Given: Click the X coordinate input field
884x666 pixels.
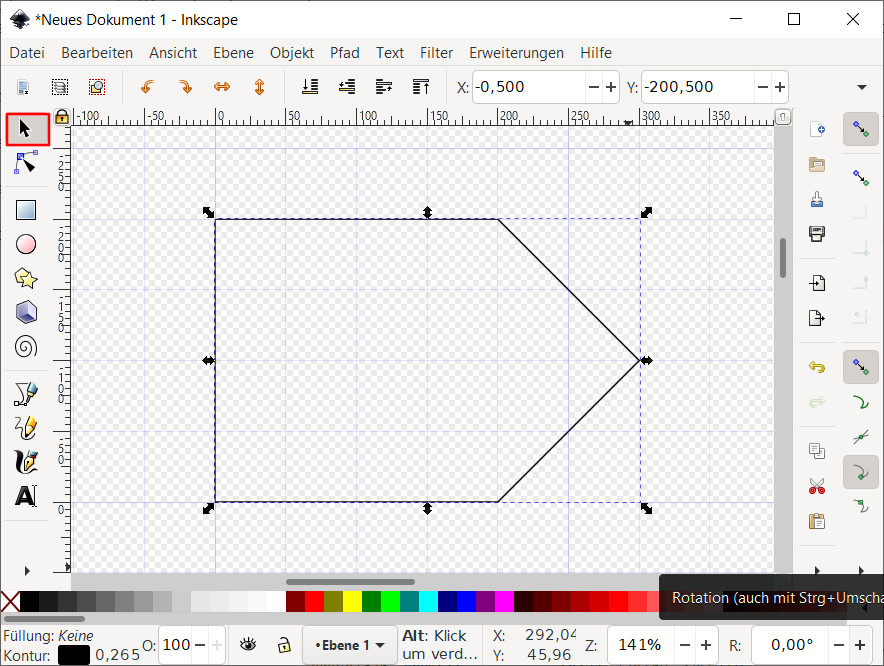Looking at the screenshot, I should (527, 87).
